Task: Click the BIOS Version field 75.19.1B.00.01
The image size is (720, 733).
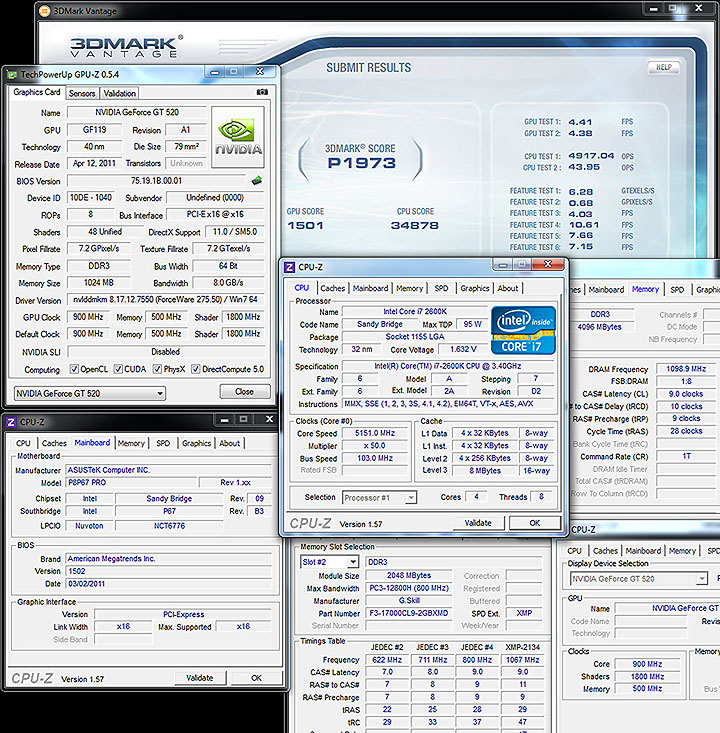Action: click(x=156, y=180)
